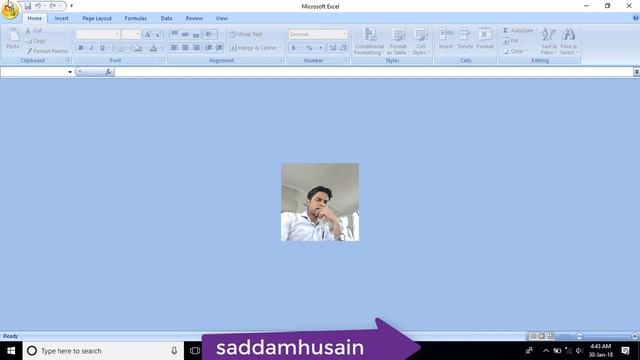640x360 pixels.
Task: Open Clipboard group dialog launcher
Action: click(x=68, y=60)
